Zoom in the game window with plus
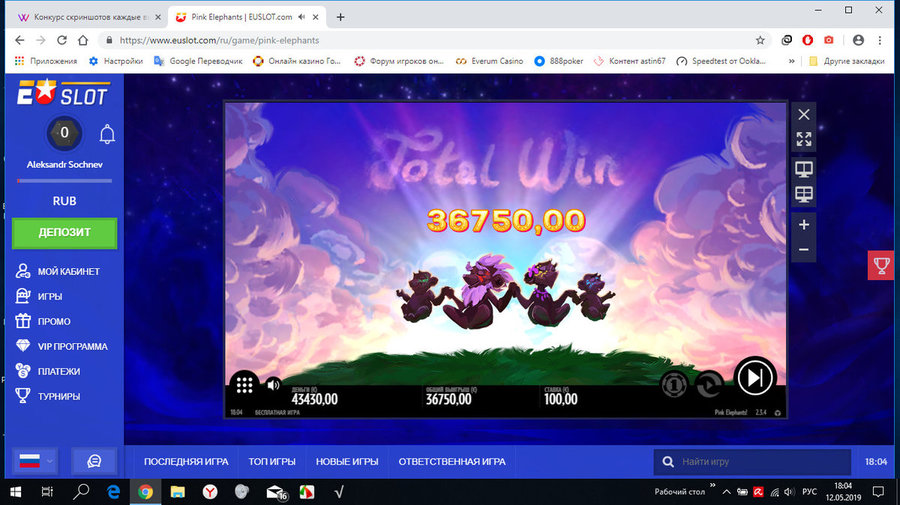 (x=804, y=224)
